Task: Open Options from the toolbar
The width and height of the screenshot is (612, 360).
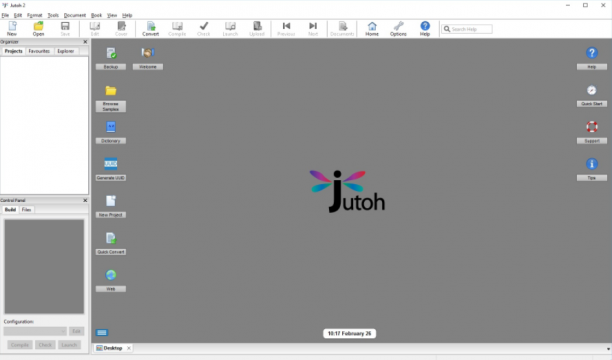Action: [398, 29]
